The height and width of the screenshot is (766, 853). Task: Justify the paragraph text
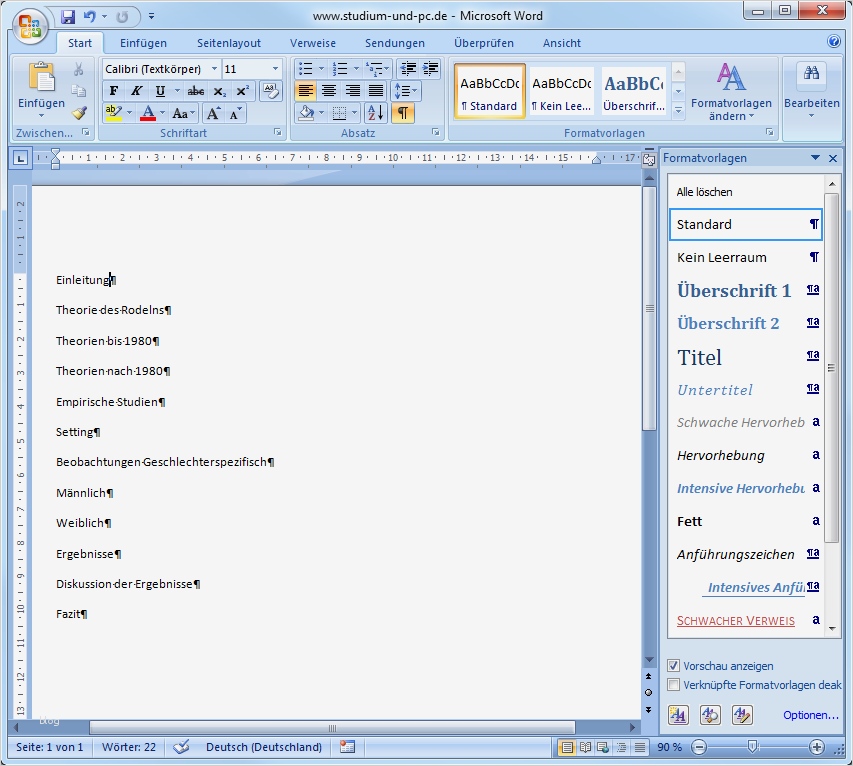pyautogui.click(x=376, y=91)
